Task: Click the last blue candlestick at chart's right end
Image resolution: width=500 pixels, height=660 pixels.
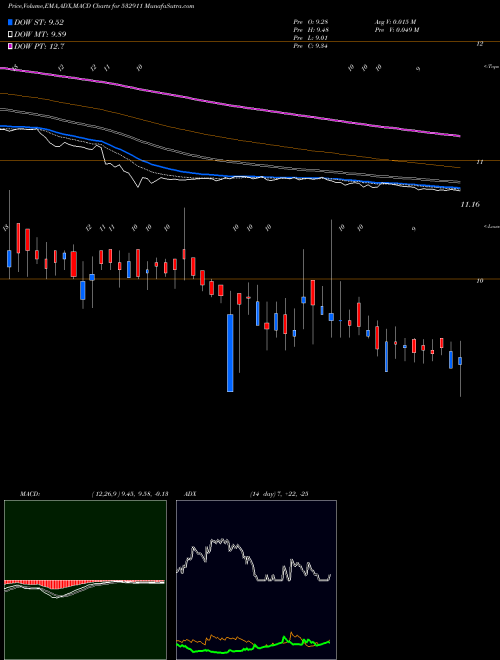Action: tap(460, 361)
